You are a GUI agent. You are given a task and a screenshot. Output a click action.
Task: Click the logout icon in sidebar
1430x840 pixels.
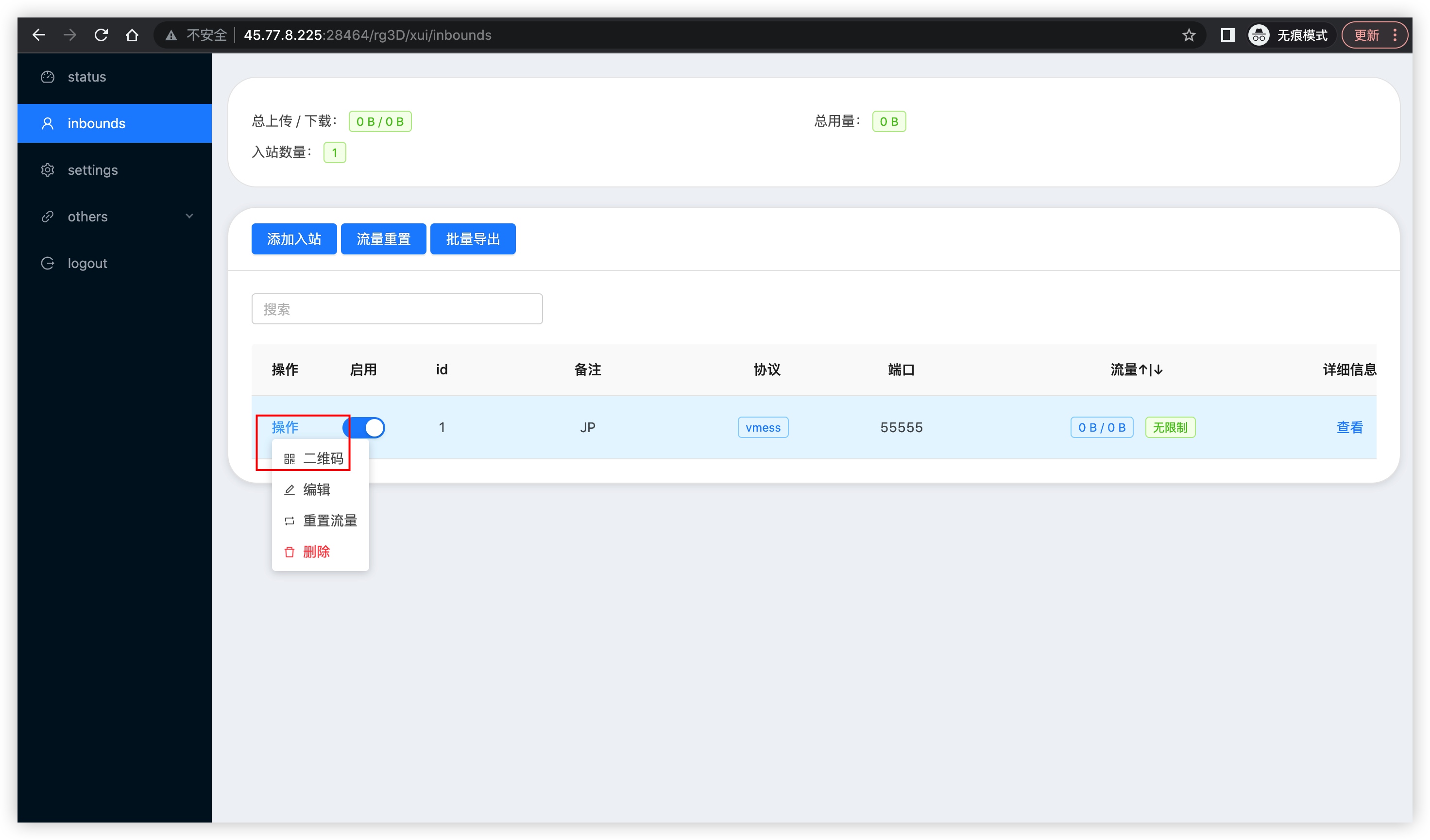48,263
